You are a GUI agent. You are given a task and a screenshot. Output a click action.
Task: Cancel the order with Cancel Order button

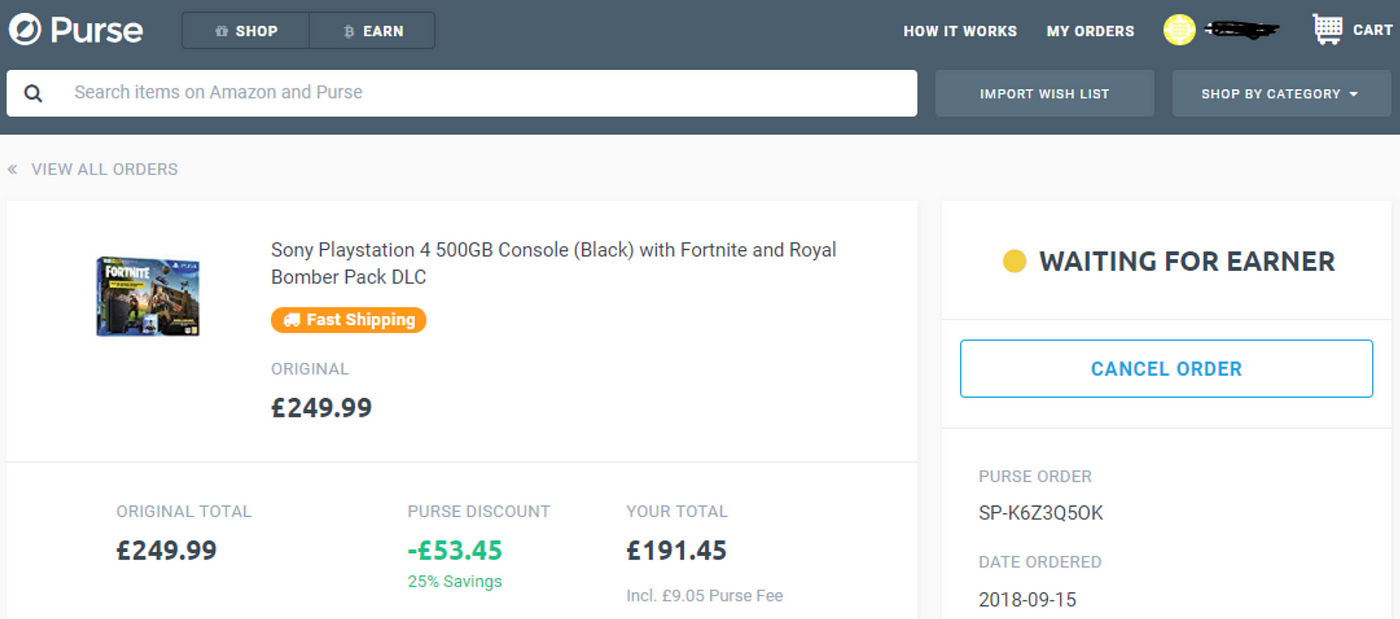click(x=1166, y=369)
